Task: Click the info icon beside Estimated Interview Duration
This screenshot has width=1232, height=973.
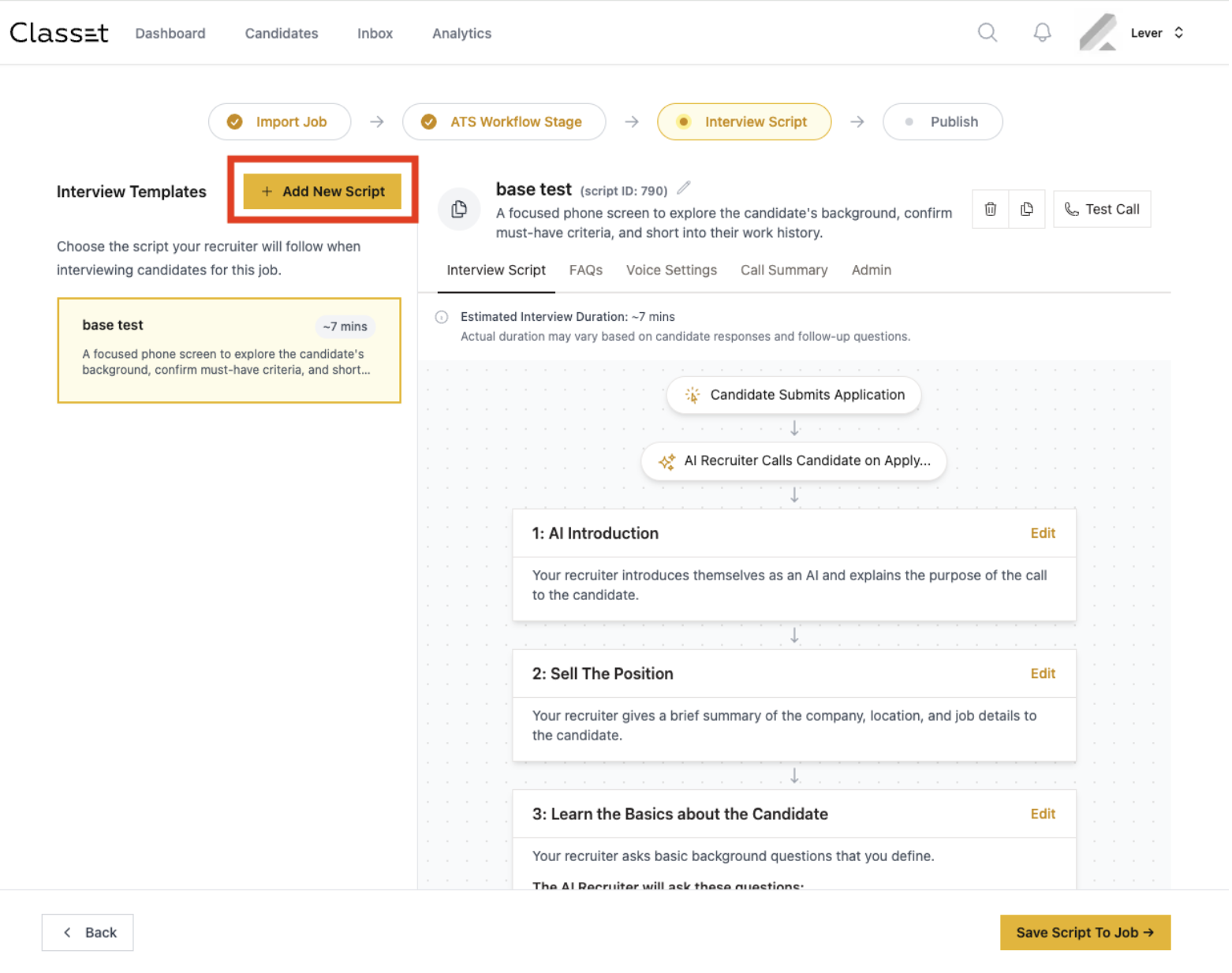Action: (442, 318)
